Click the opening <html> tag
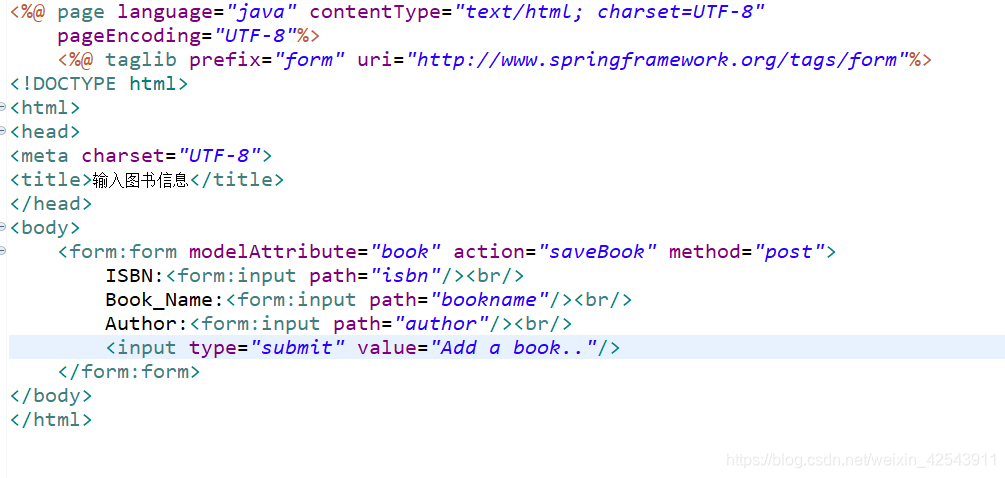1005x478 pixels. pyautogui.click(x=45, y=108)
